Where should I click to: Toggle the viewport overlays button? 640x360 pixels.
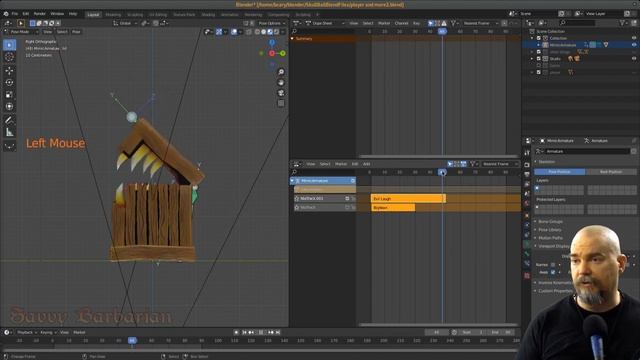[234, 31]
